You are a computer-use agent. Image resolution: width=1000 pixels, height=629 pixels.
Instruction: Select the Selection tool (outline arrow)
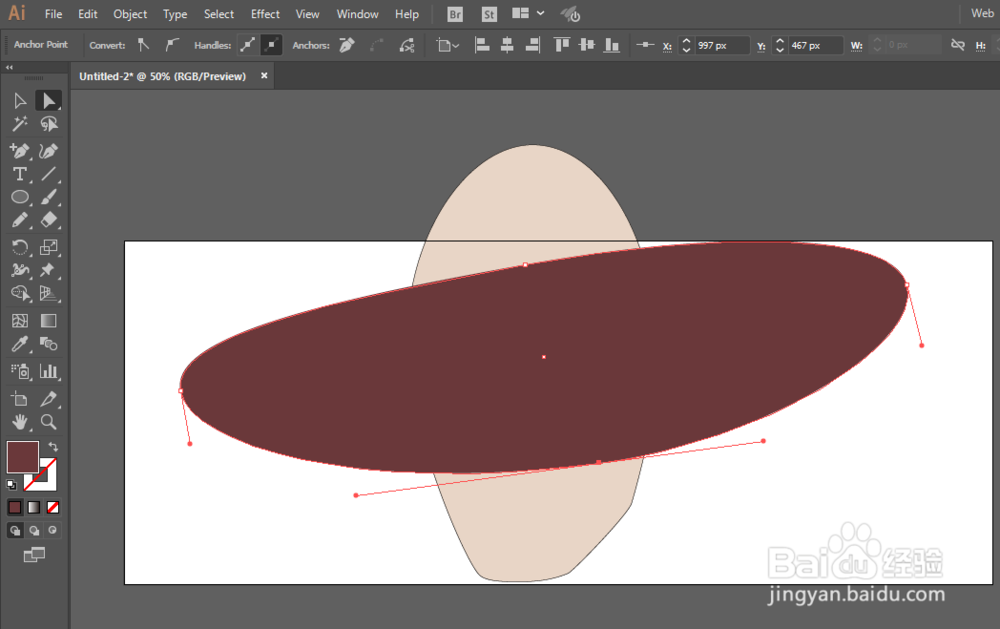(x=20, y=101)
